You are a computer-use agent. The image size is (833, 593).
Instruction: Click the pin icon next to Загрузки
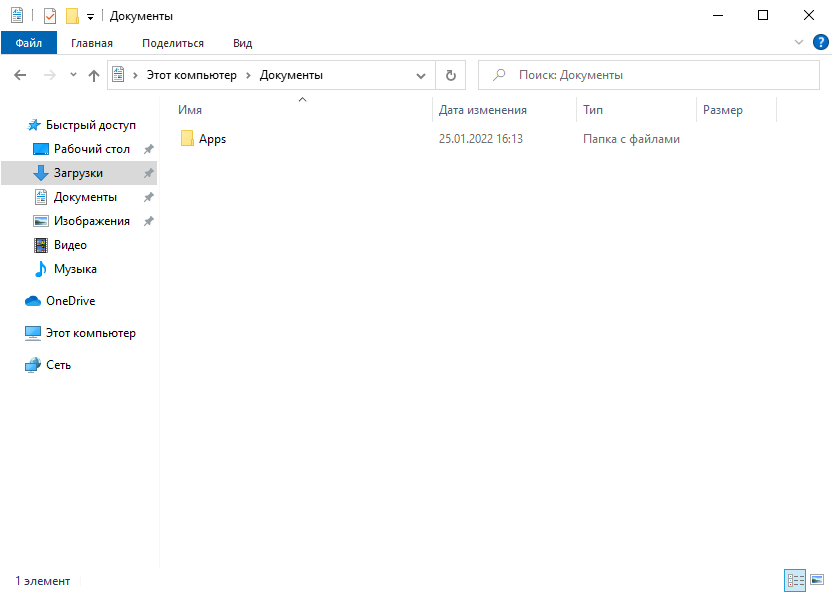(x=149, y=173)
